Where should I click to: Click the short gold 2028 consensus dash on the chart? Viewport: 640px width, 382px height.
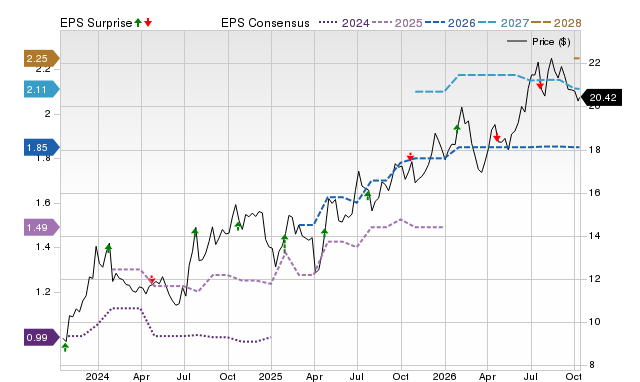pos(577,58)
